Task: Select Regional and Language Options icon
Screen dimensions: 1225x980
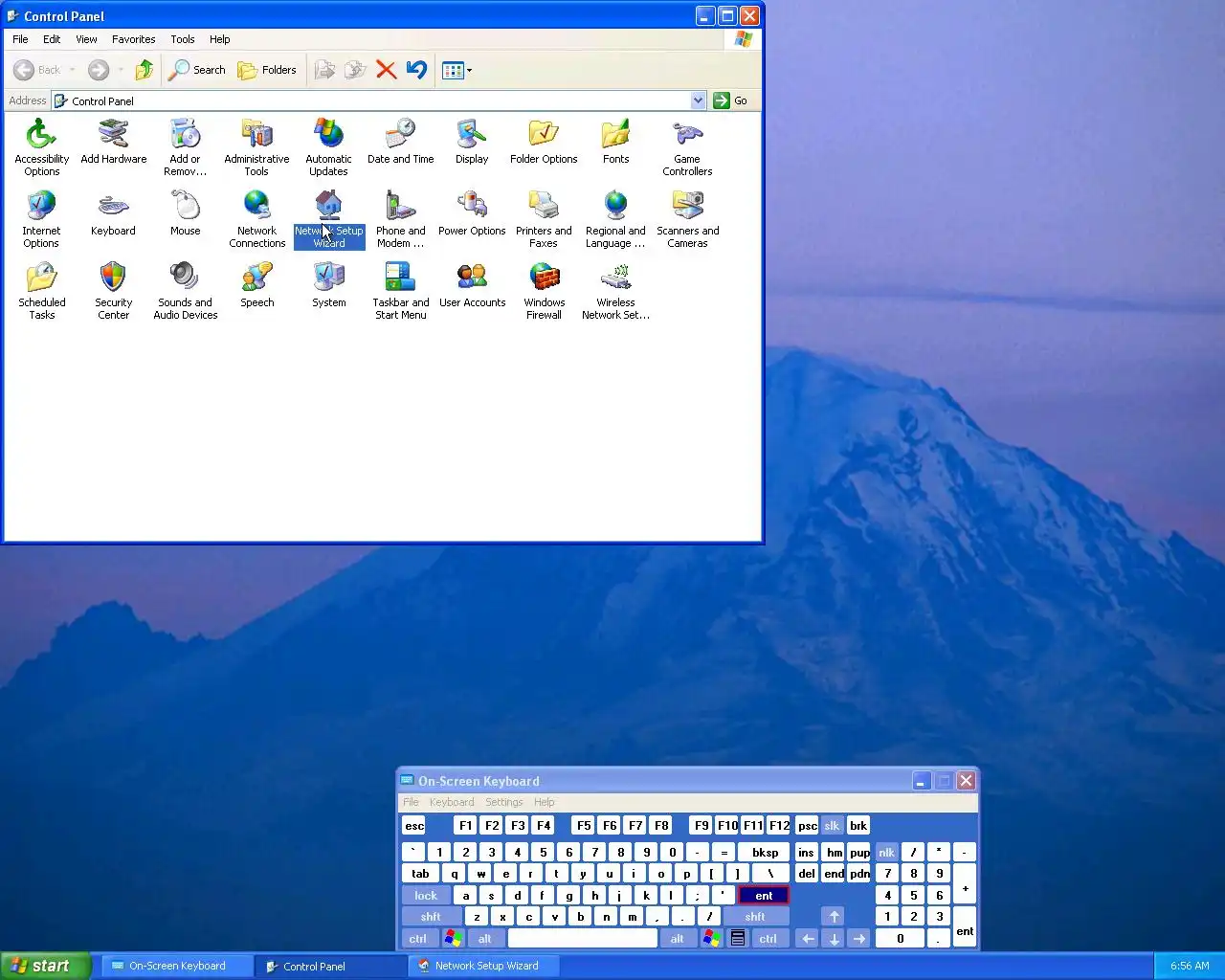Action: 615,218
